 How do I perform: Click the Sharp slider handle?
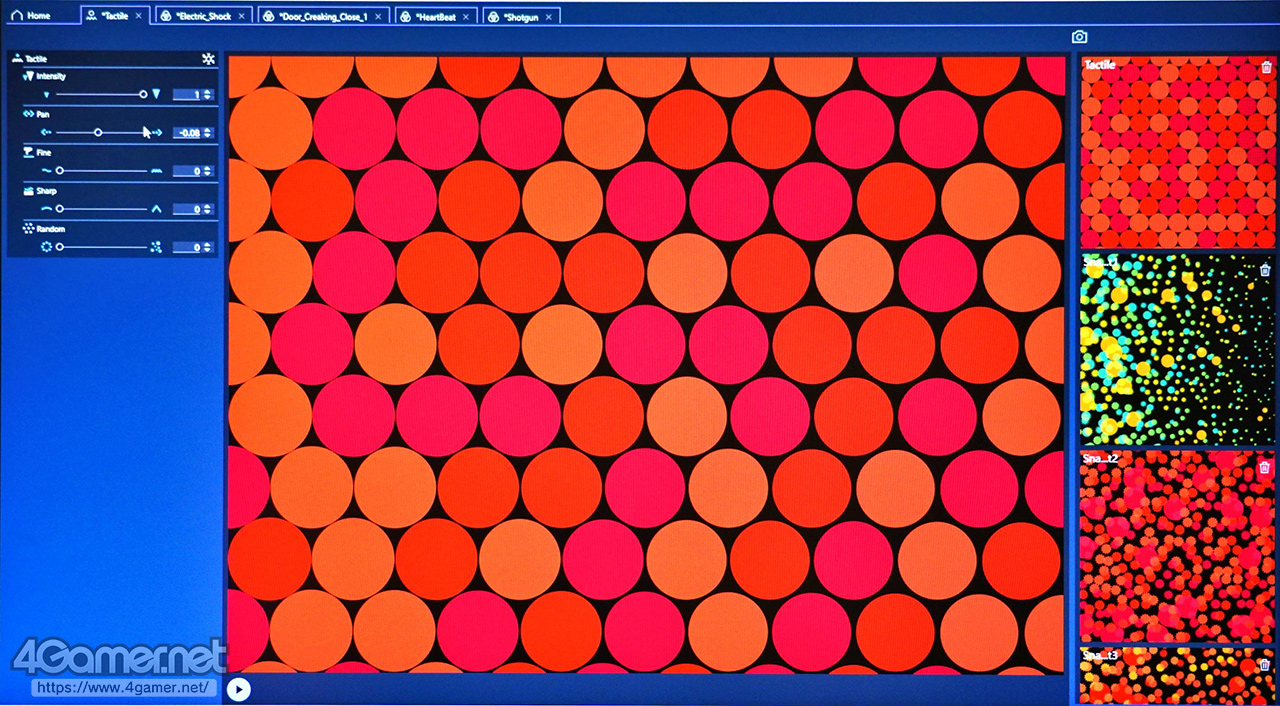tap(60, 209)
